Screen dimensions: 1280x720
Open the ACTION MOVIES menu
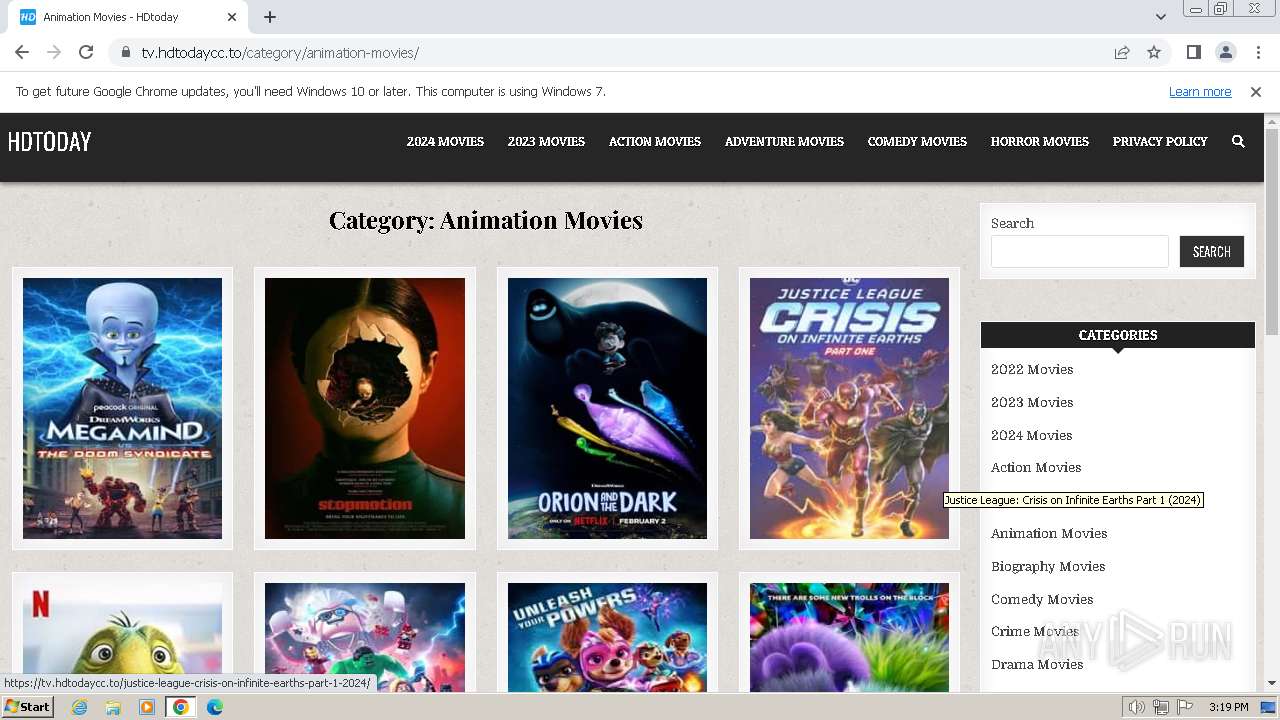coord(655,142)
